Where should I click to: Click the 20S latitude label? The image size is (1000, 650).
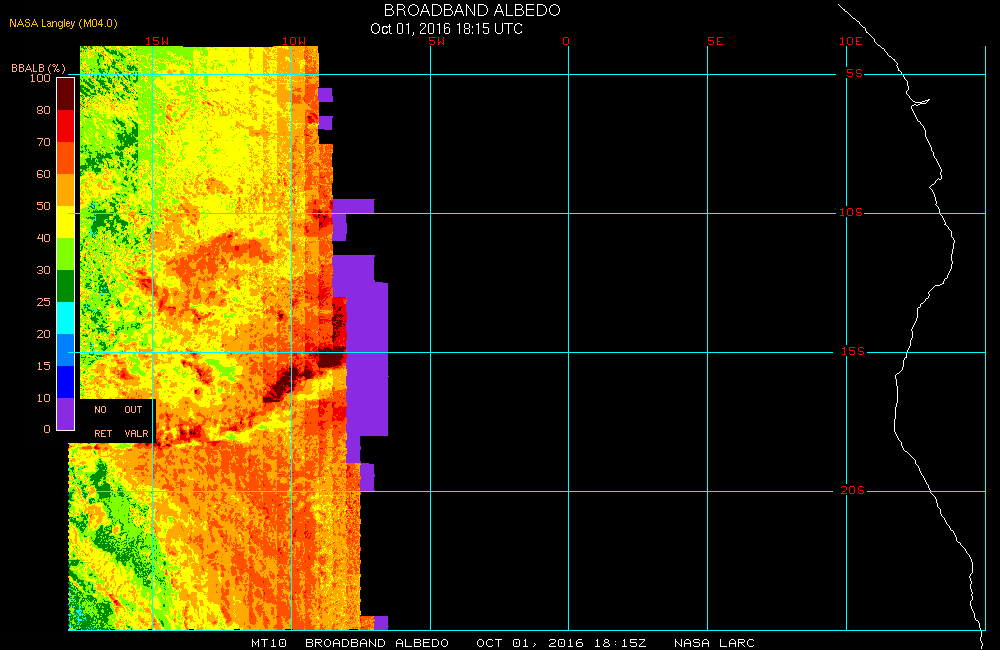pos(853,491)
